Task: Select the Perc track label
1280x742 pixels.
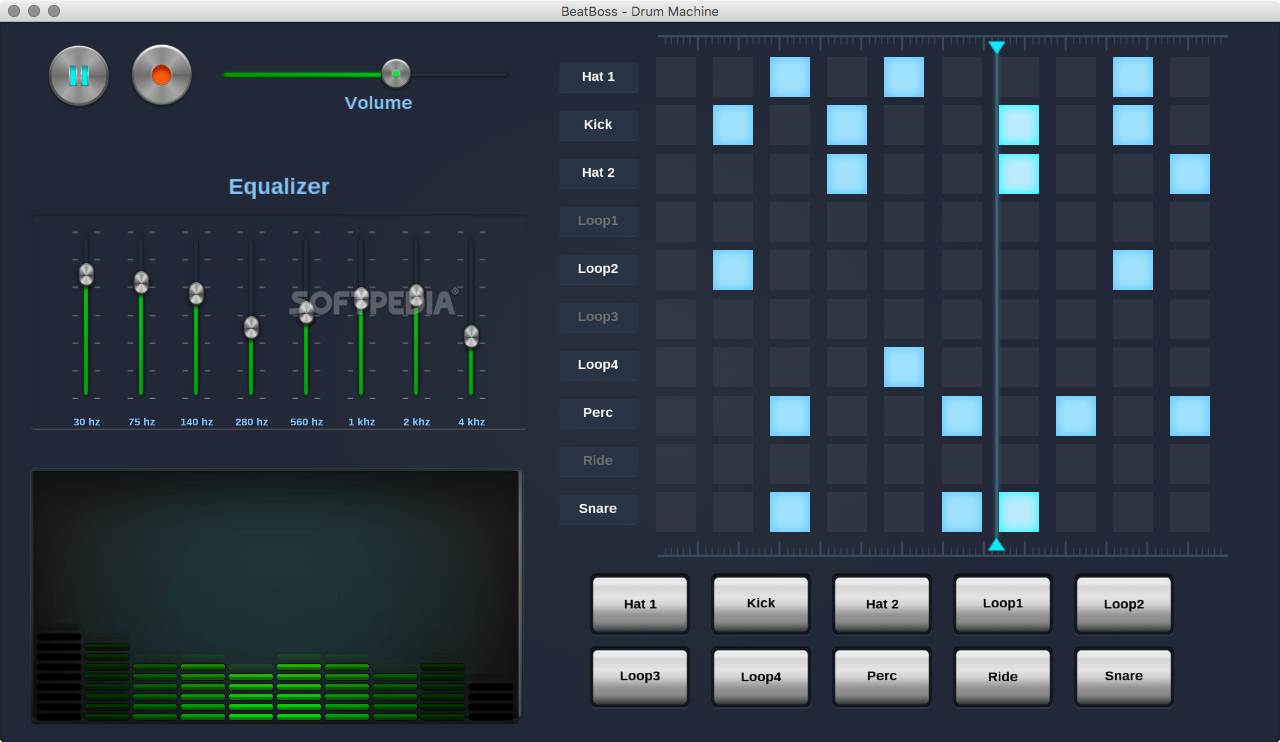Action: click(598, 413)
